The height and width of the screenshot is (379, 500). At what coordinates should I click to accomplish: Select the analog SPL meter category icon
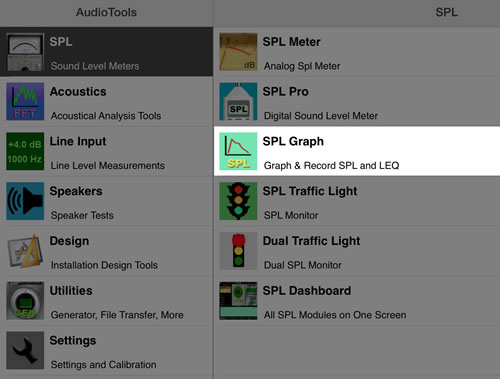[25, 52]
